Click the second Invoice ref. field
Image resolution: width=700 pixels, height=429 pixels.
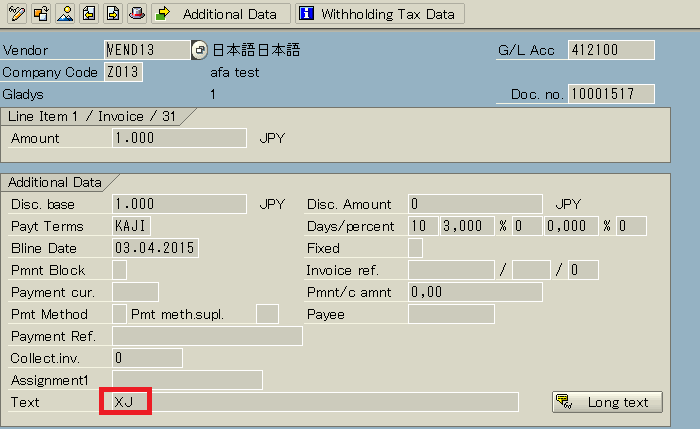pyautogui.click(x=531, y=270)
